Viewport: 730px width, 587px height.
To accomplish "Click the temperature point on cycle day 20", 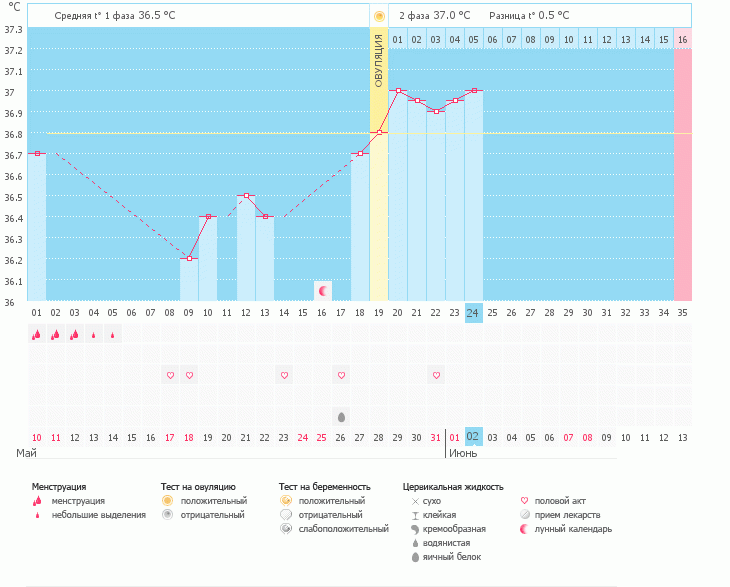I will [x=398, y=91].
